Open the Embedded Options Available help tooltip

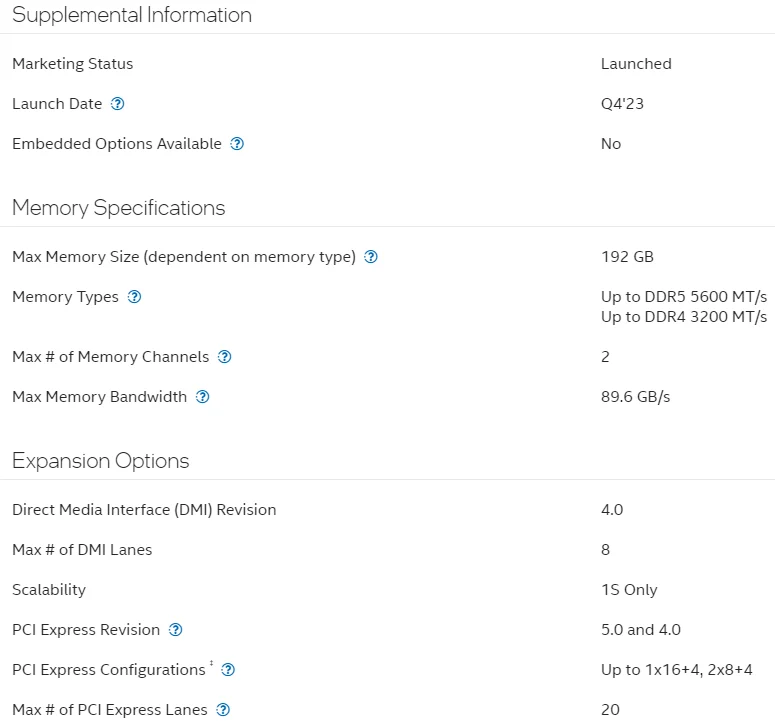click(x=237, y=144)
